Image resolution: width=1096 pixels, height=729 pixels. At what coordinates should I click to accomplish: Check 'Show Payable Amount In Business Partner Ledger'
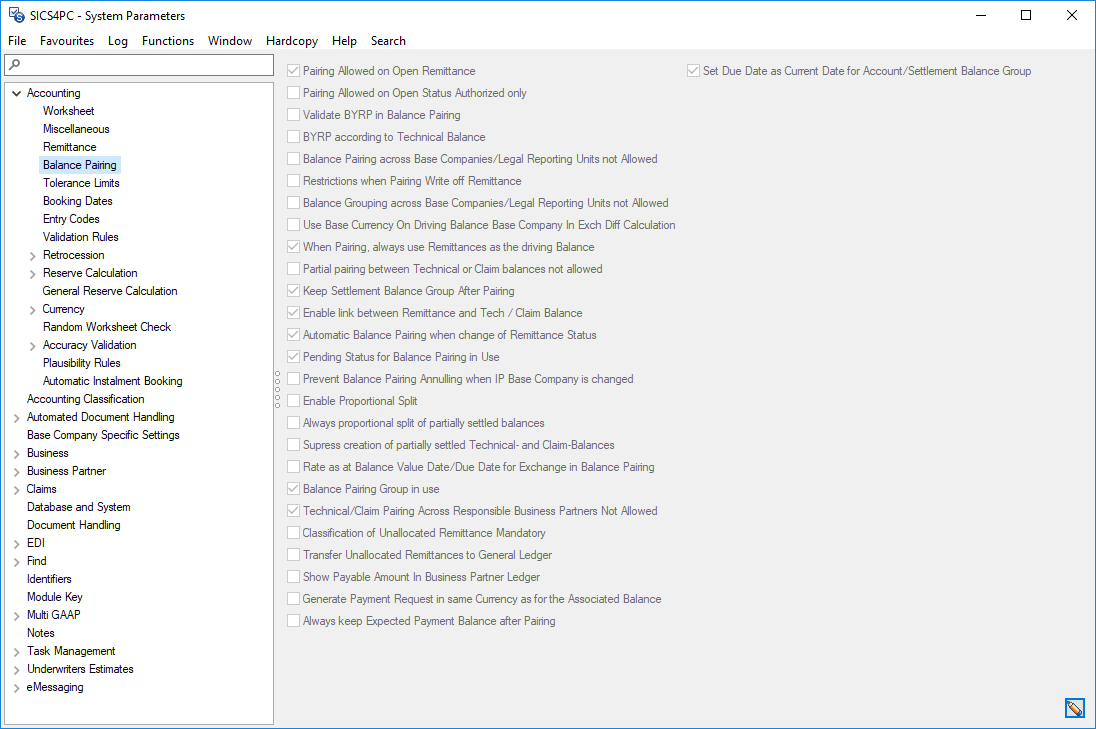pos(292,576)
